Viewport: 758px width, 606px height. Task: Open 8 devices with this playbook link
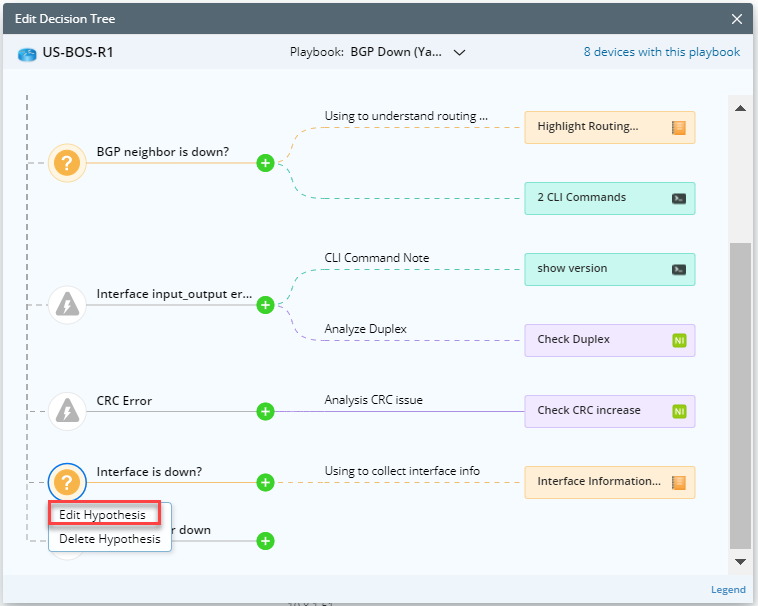(x=662, y=52)
